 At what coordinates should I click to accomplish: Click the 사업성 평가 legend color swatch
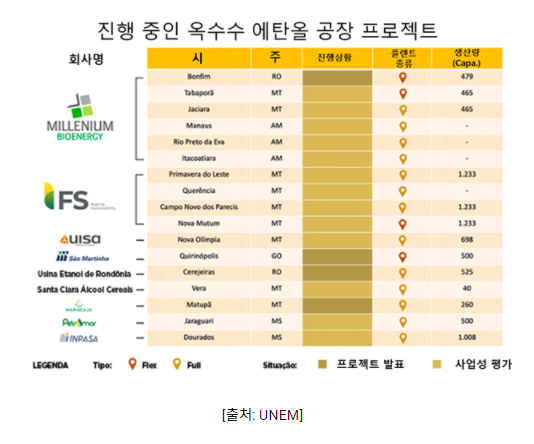[437, 364]
